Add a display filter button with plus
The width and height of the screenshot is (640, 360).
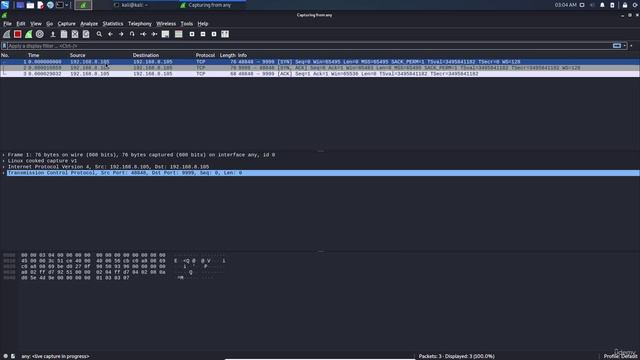click(631, 46)
